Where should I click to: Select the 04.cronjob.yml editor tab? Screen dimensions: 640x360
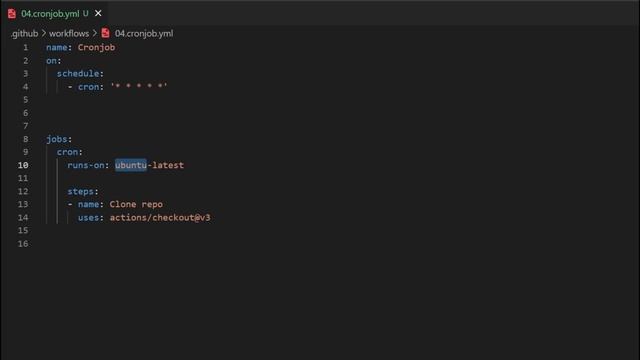pyautogui.click(x=55, y=13)
